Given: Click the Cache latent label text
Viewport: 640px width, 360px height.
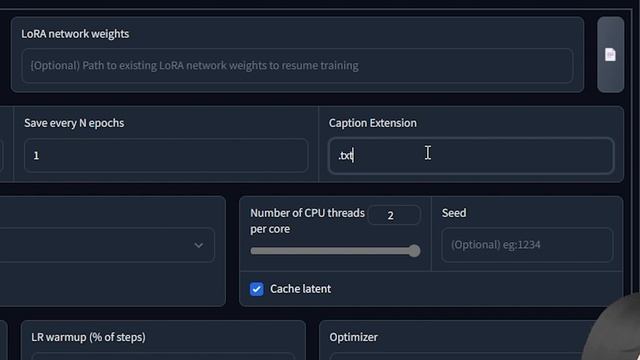Looking at the screenshot, I should coord(300,289).
